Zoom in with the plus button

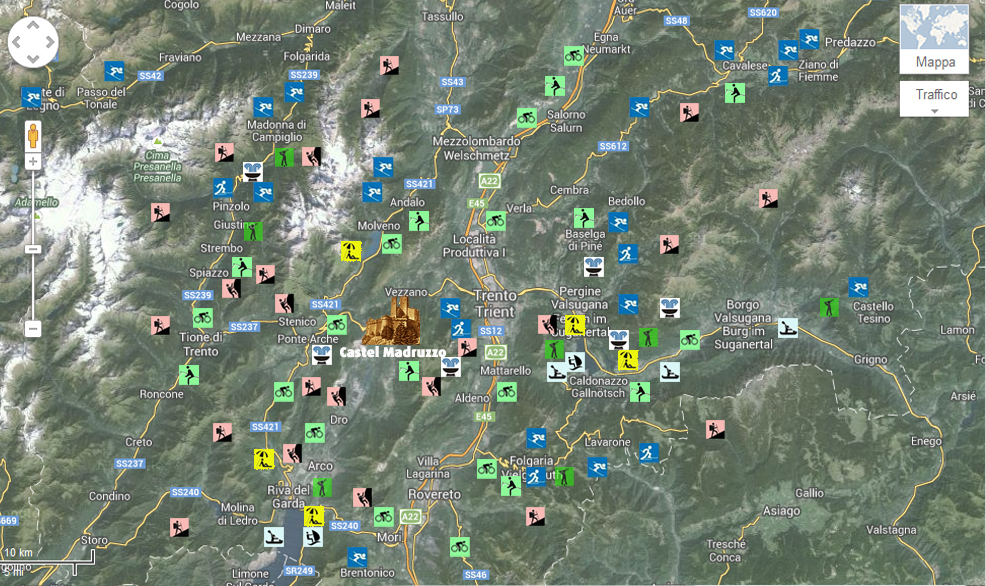[33, 161]
